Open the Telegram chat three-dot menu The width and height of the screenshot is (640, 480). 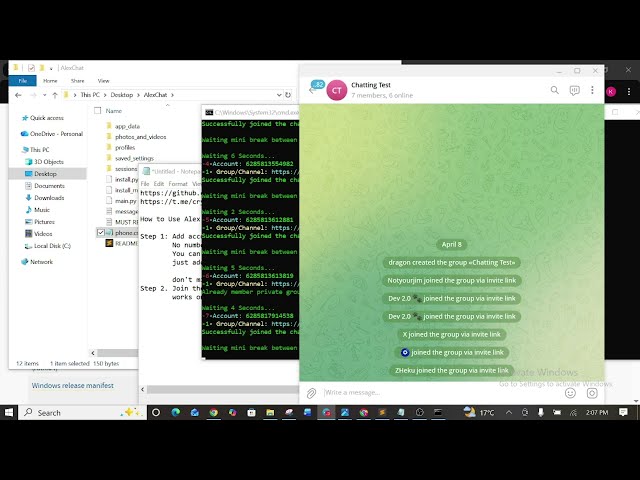592,90
